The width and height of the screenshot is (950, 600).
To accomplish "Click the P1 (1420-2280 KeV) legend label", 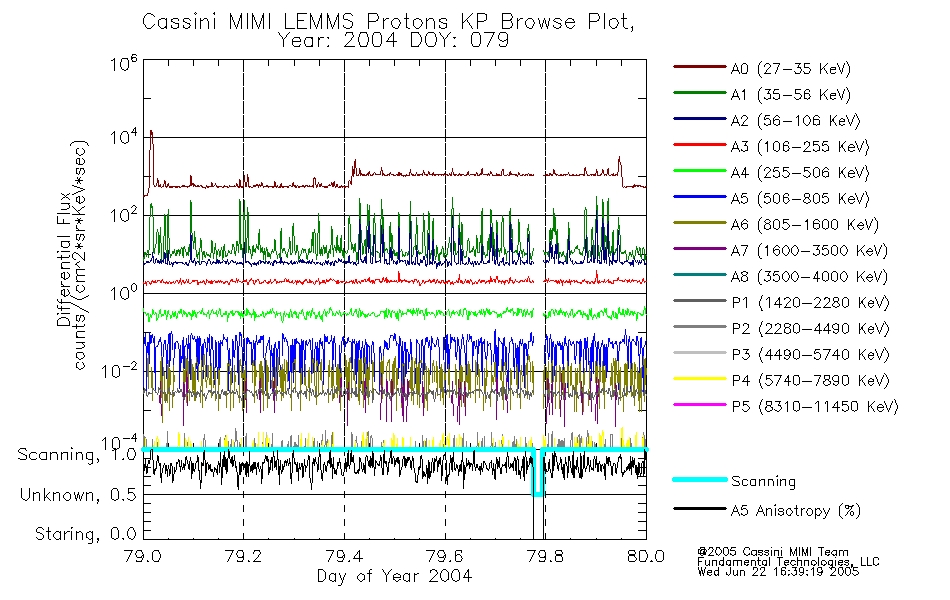I will (x=810, y=302).
